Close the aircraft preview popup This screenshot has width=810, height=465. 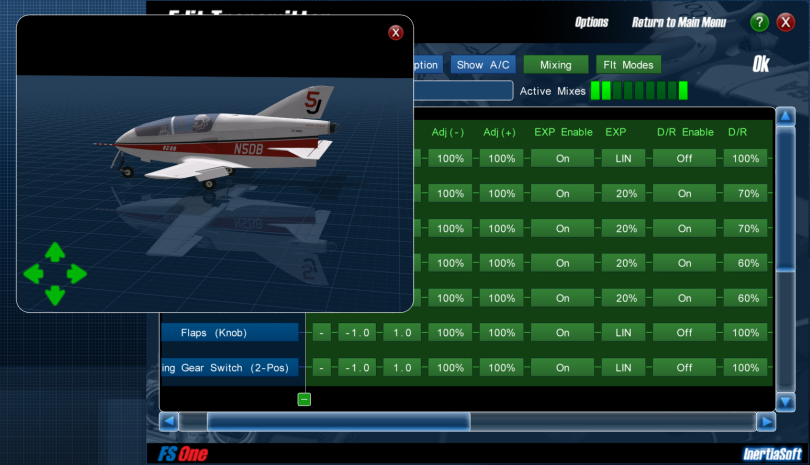396,33
